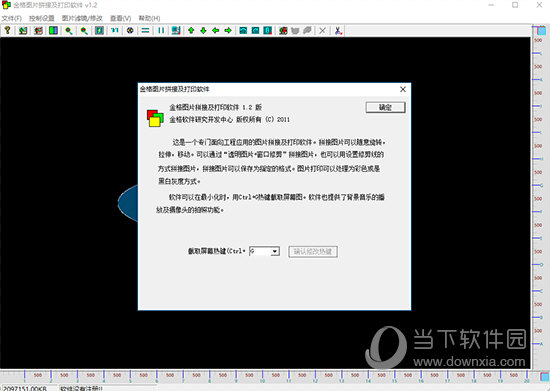
Task: Click the toolbar icon showing two number ones
Action: tap(115, 31)
